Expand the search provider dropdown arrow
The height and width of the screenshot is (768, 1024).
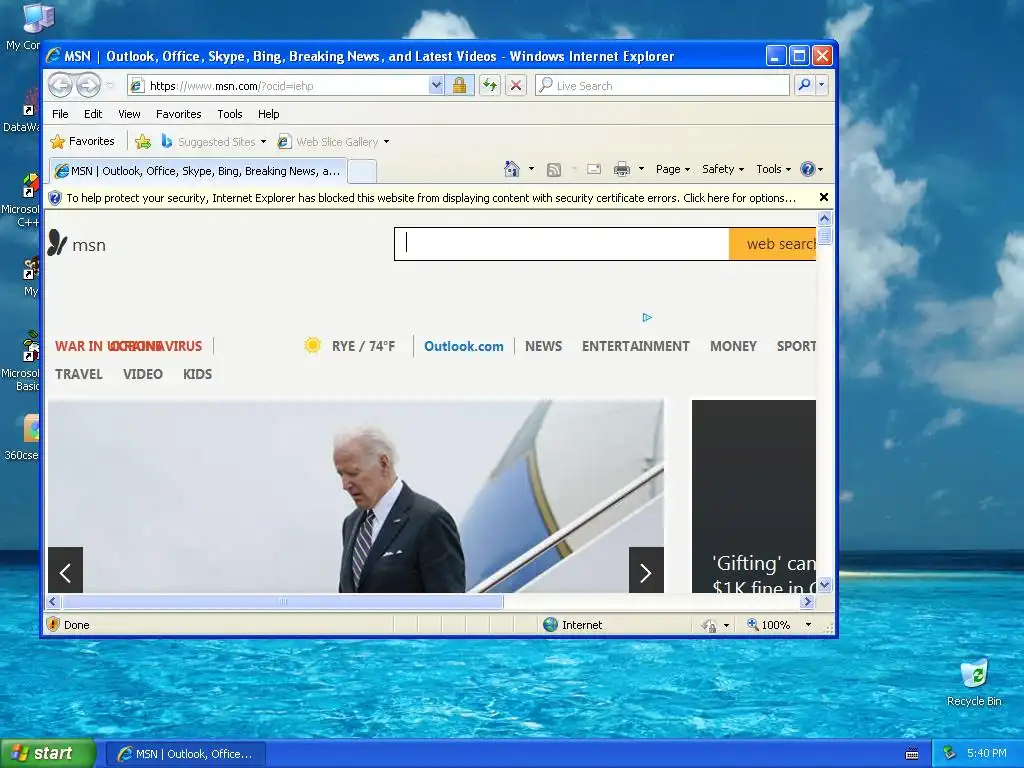(x=822, y=86)
